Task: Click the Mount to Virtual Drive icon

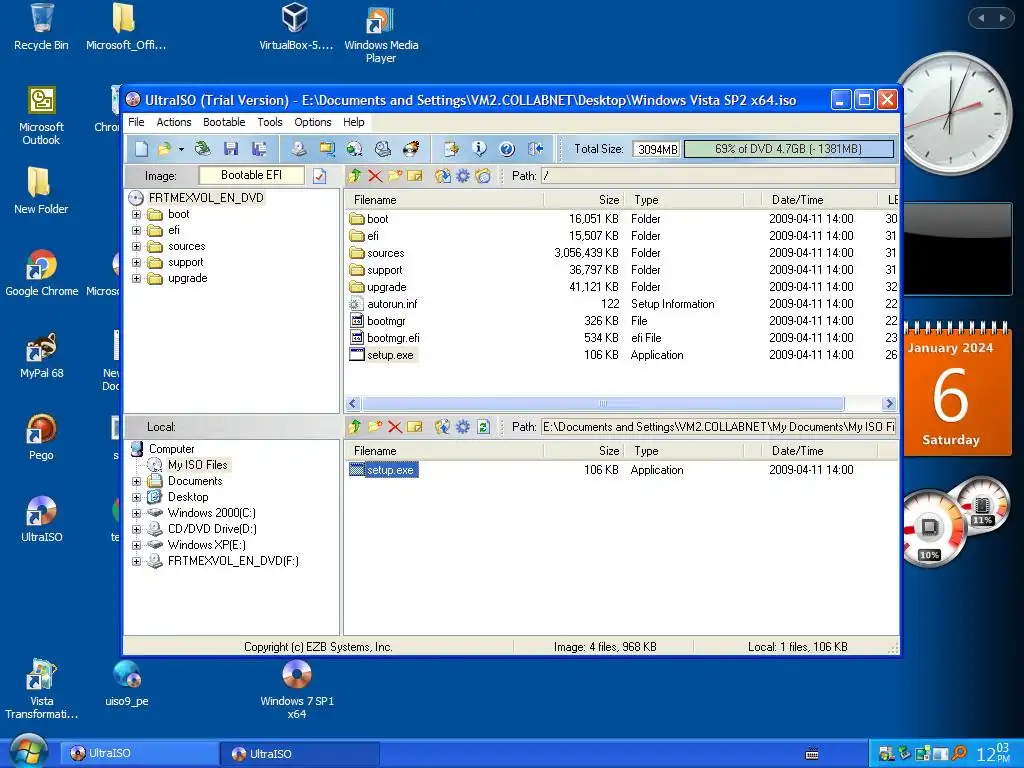Action: 383,149
